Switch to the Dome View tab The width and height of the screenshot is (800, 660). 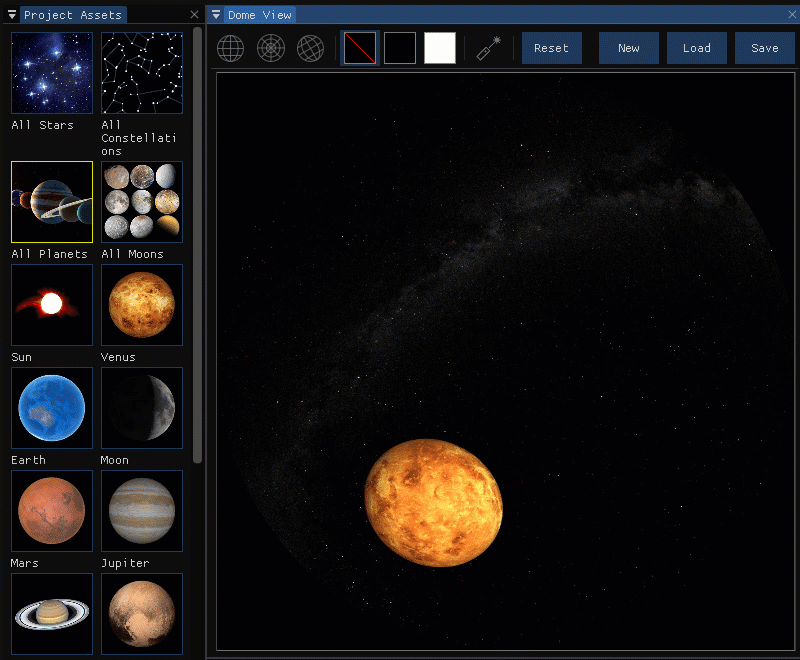[x=260, y=15]
